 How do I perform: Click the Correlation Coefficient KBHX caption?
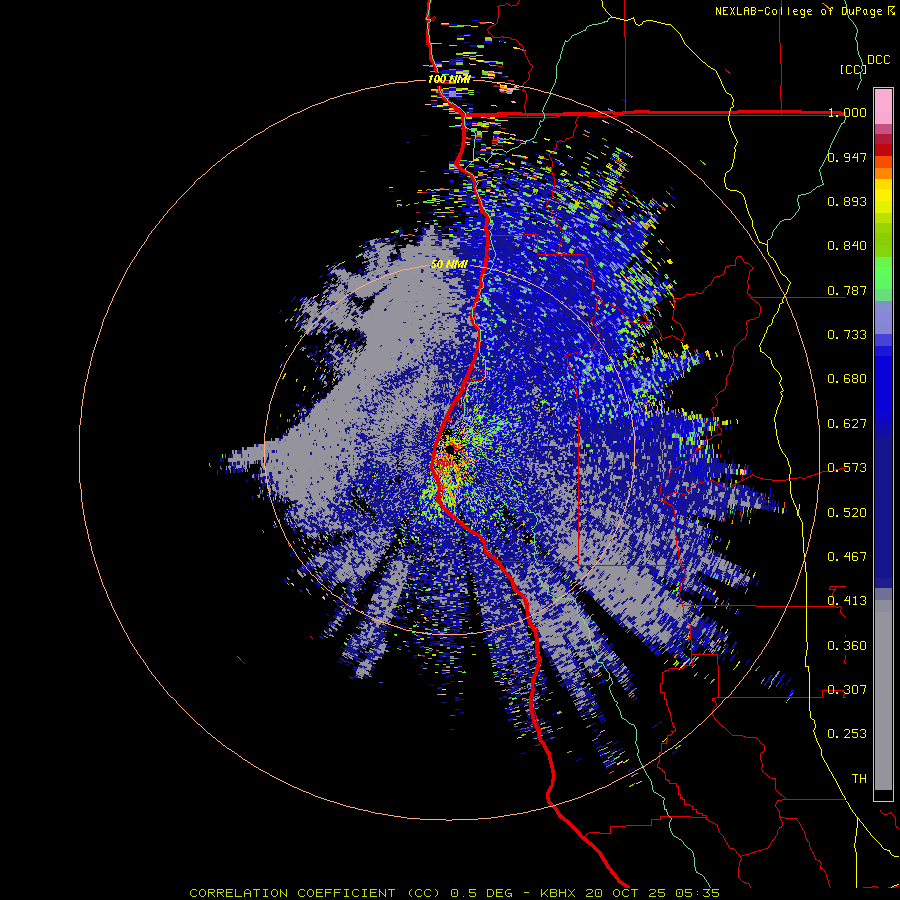(454, 893)
